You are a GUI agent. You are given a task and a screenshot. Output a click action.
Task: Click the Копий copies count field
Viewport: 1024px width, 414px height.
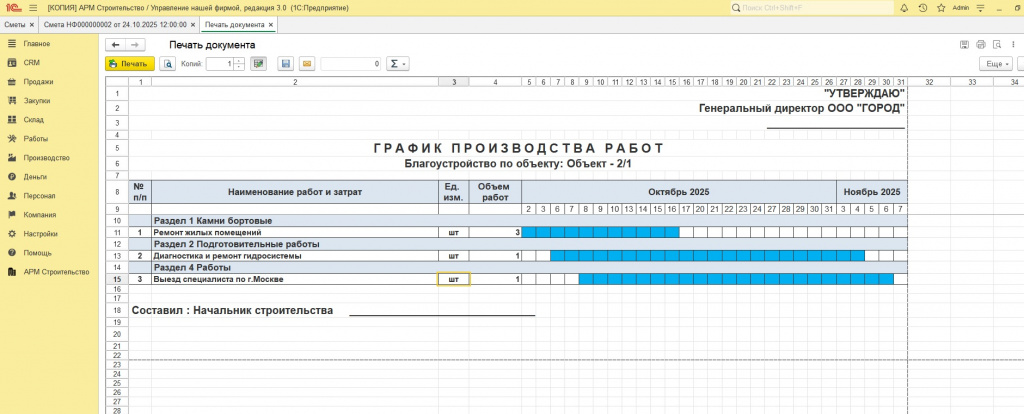click(x=219, y=64)
